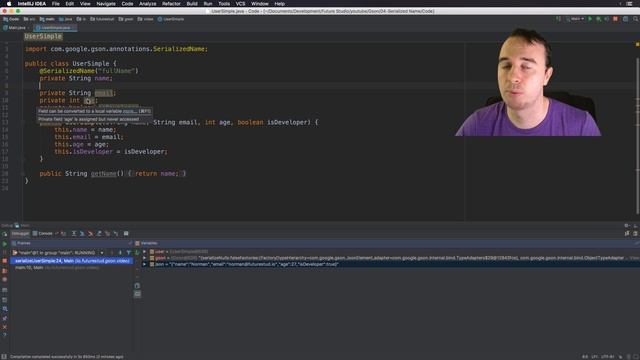Expand the user variable node
Screen dimensions: 640x360
click(x=144, y=251)
